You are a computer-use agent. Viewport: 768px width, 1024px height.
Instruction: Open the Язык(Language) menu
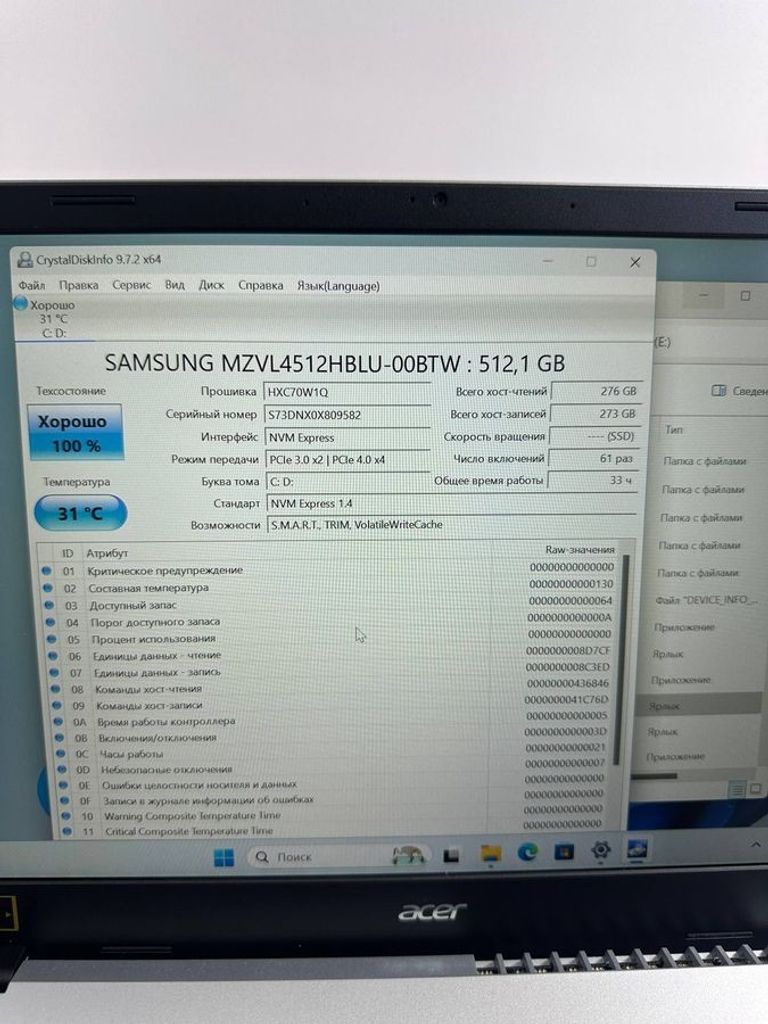pyautogui.click(x=338, y=286)
